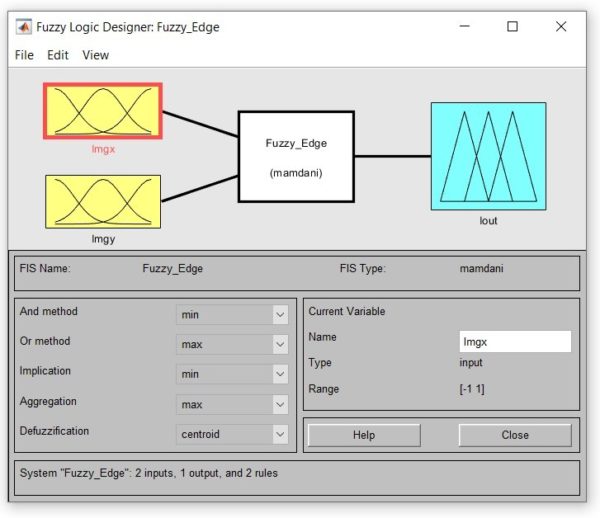Image resolution: width=600 pixels, height=518 pixels.
Task: Open the Implication method dropdown
Action: pyautogui.click(x=232, y=374)
